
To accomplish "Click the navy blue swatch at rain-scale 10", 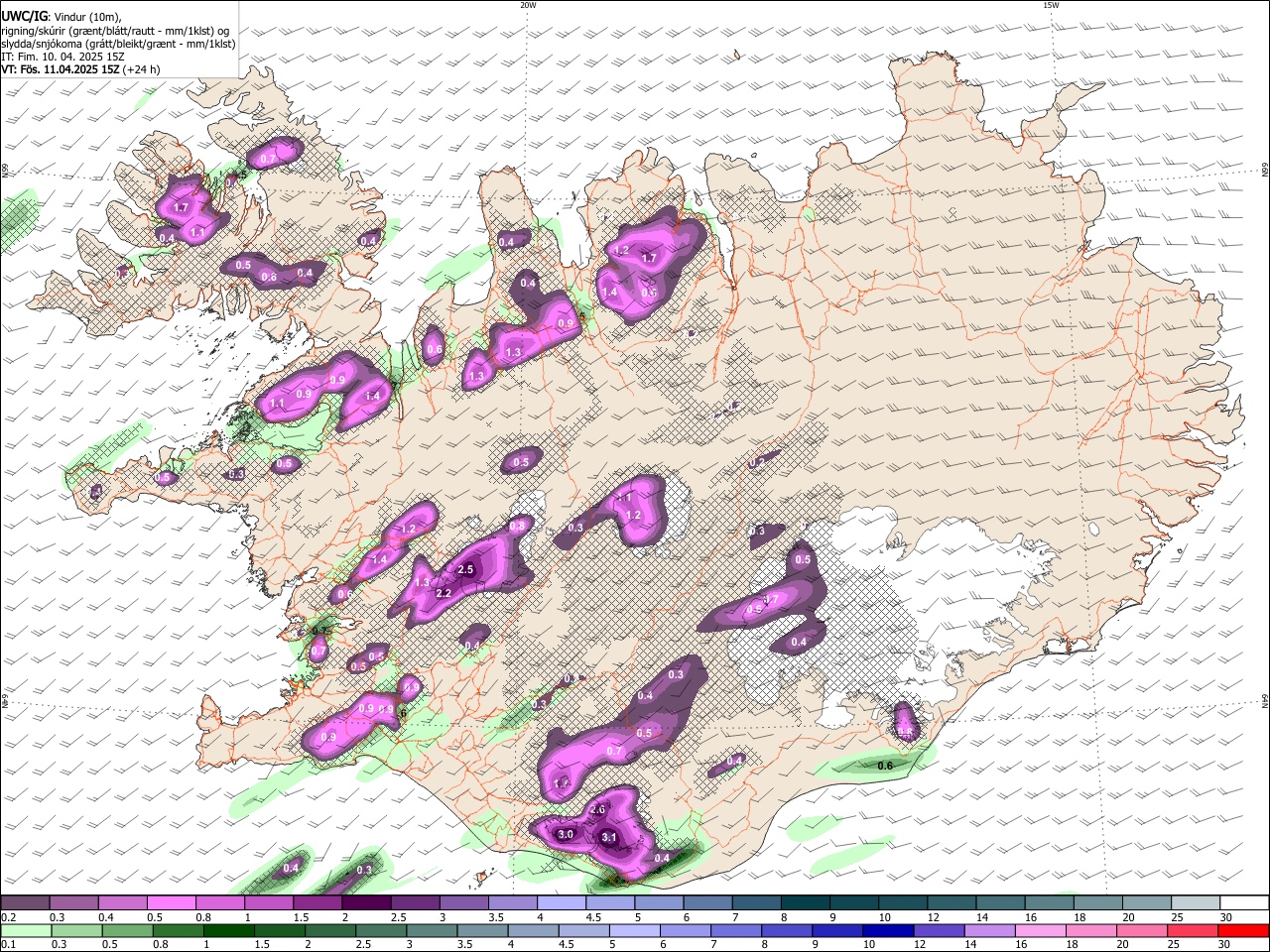I will pos(887,931).
